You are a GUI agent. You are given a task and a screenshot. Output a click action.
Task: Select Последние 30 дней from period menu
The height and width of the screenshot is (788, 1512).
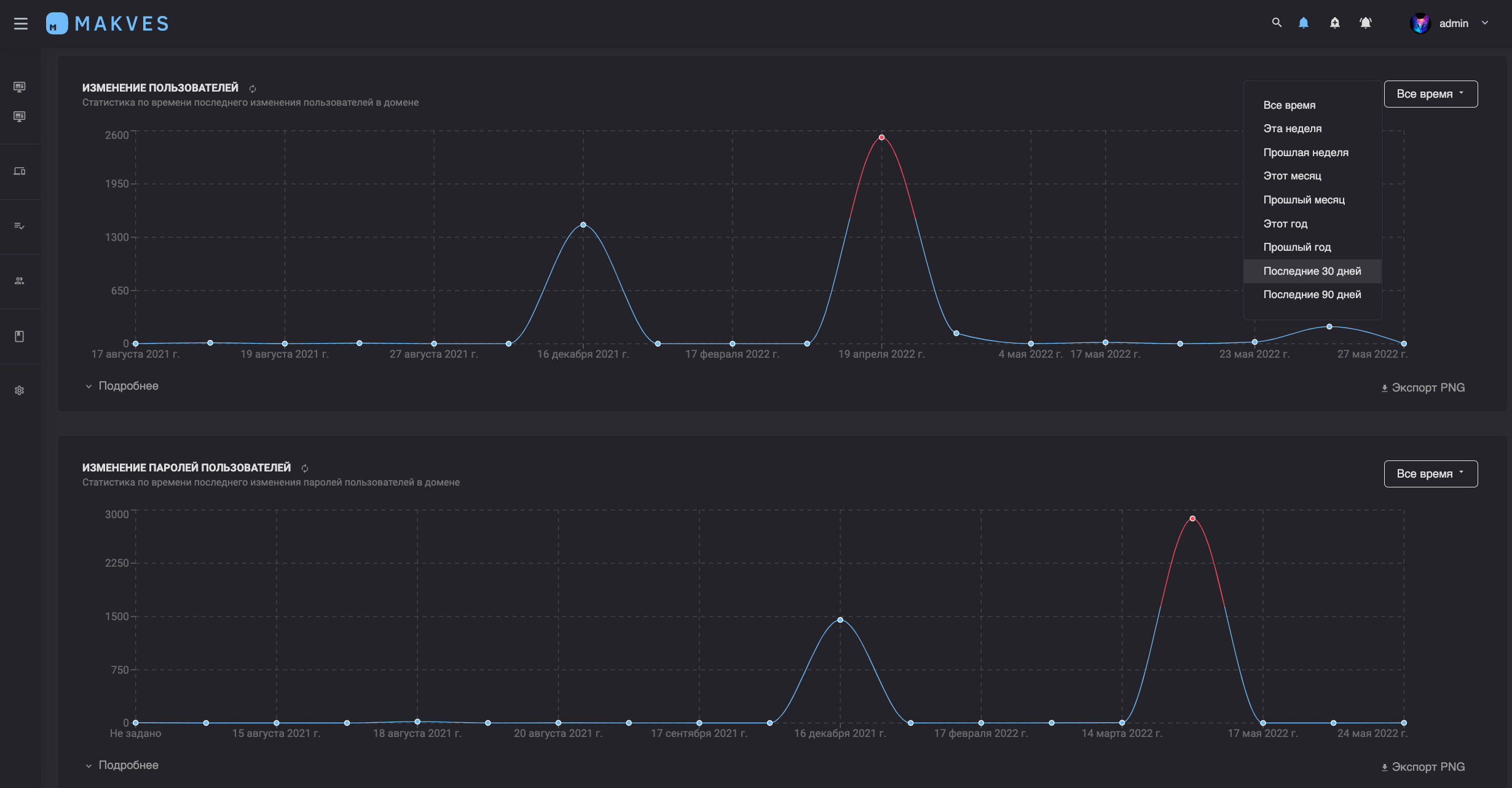point(1312,271)
